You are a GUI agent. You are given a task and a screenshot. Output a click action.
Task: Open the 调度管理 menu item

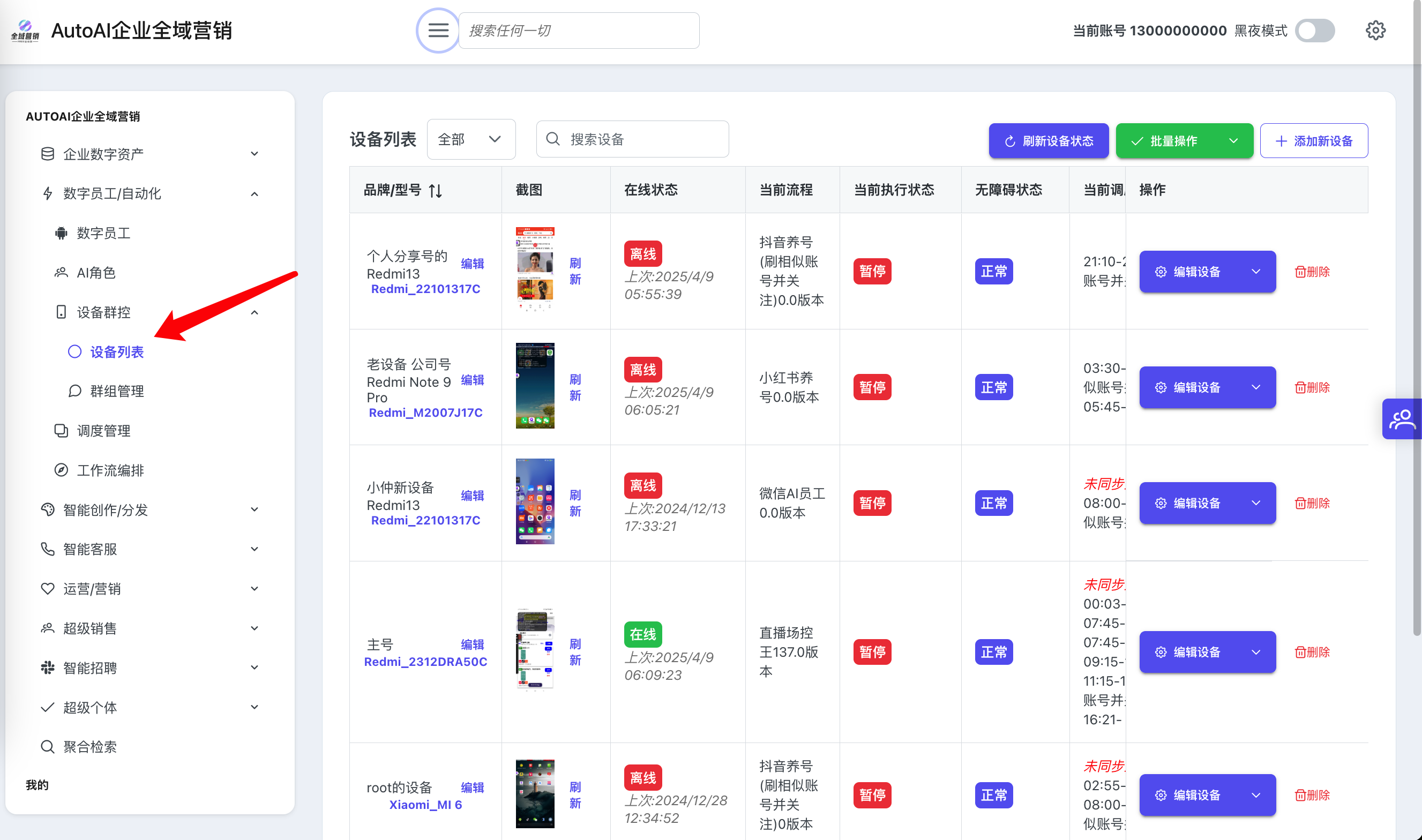[103, 430]
